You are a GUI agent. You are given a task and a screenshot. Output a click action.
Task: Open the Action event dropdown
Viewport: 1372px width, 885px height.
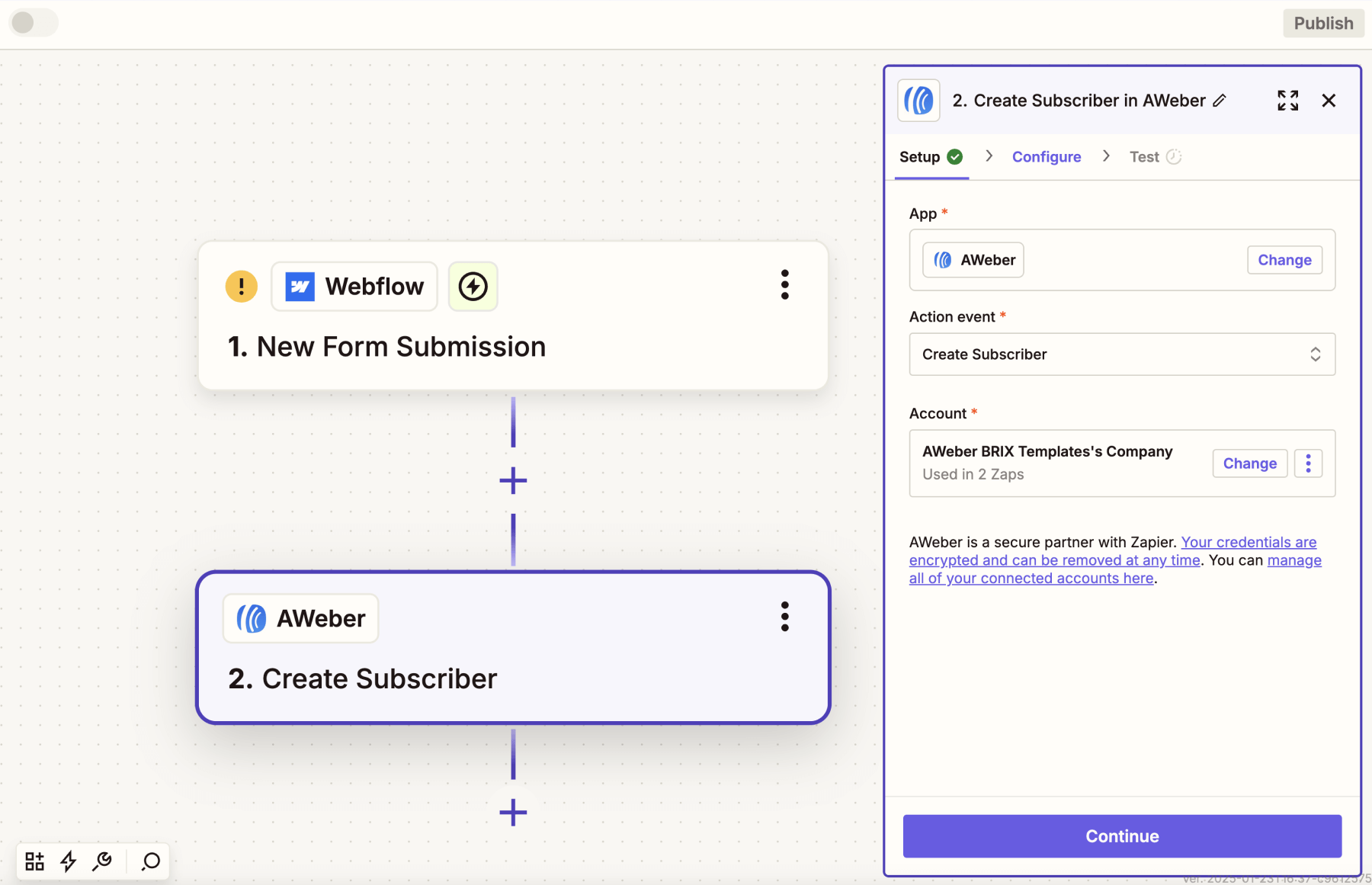[x=1122, y=354]
